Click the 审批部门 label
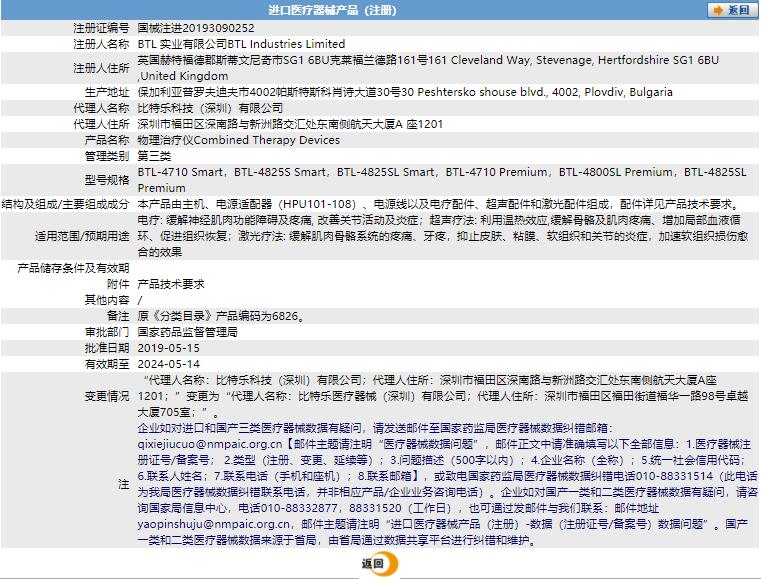Image resolution: width=761 pixels, height=579 pixels. pos(107,332)
